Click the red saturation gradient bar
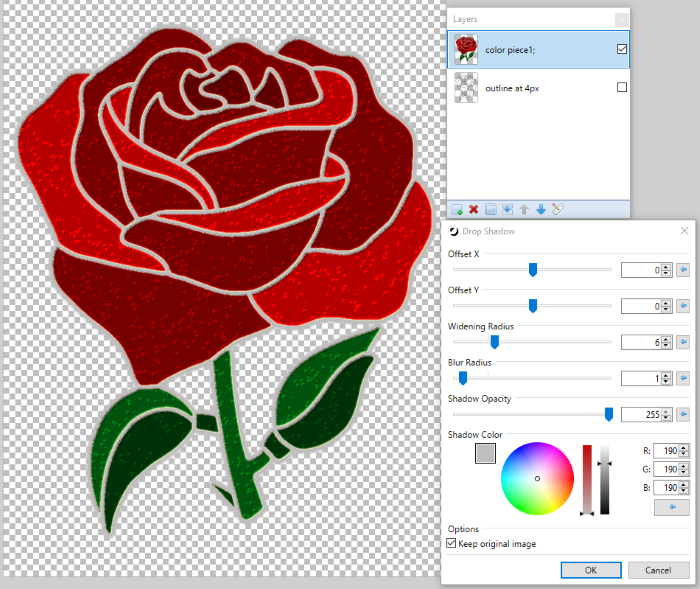This screenshot has height=589, width=700. pyautogui.click(x=587, y=480)
